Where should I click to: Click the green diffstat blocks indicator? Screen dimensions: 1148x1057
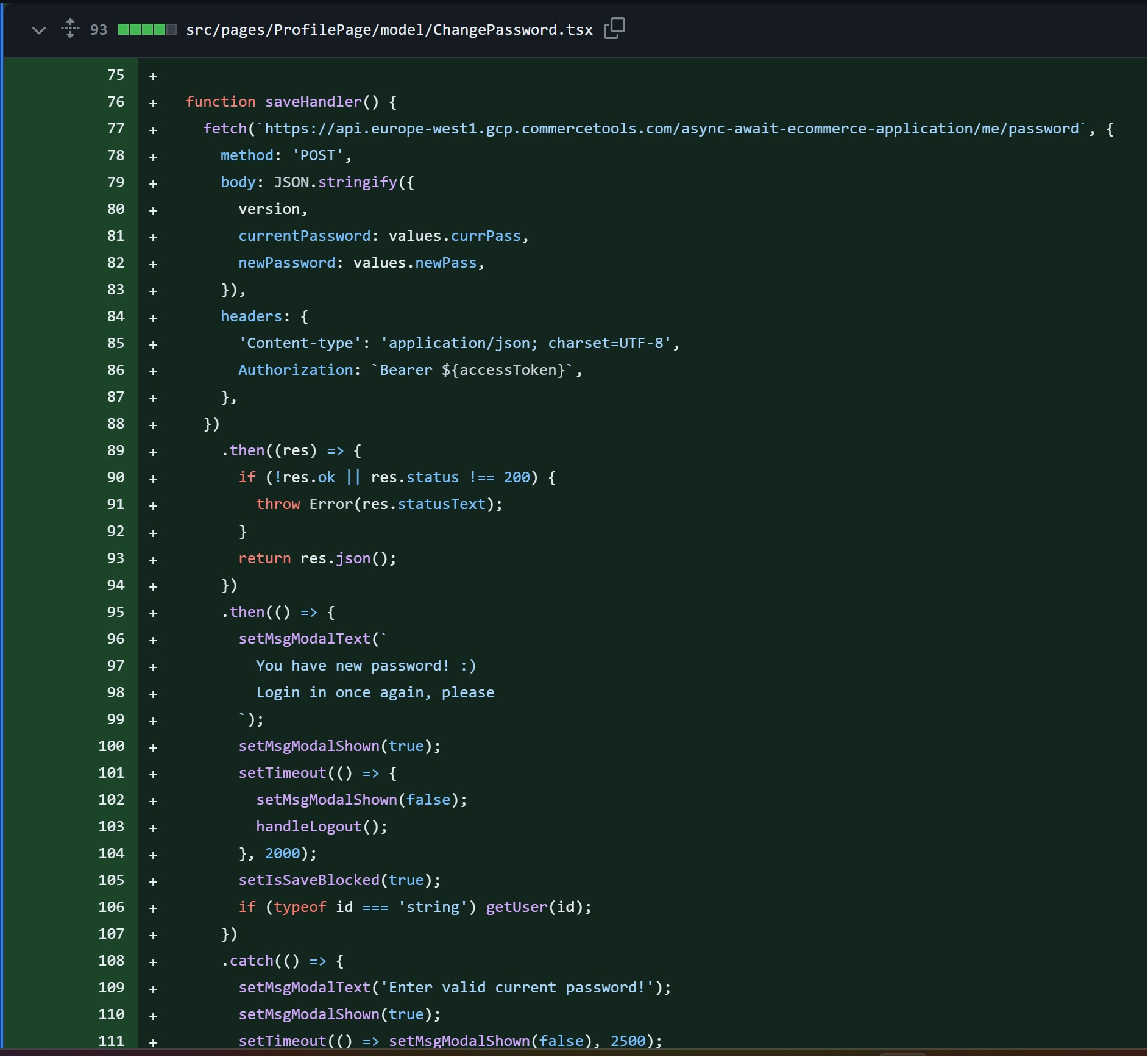pyautogui.click(x=147, y=29)
